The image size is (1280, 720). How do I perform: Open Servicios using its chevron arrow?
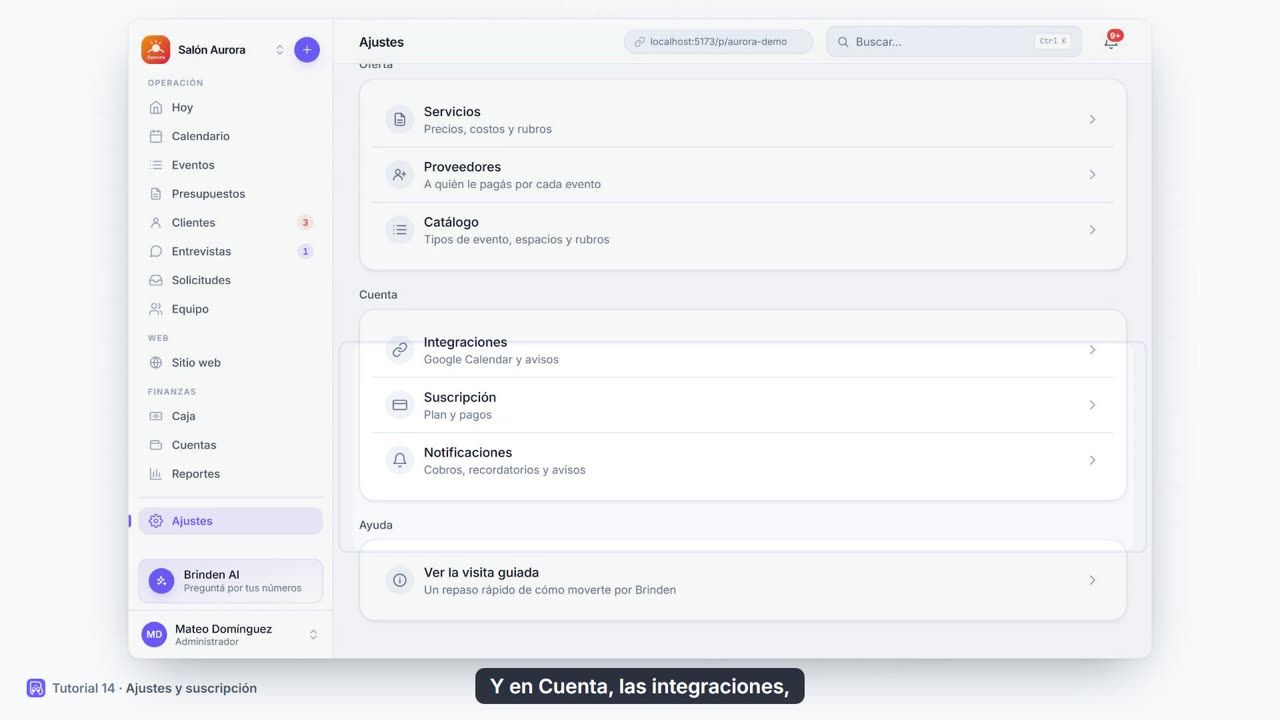[1092, 120]
